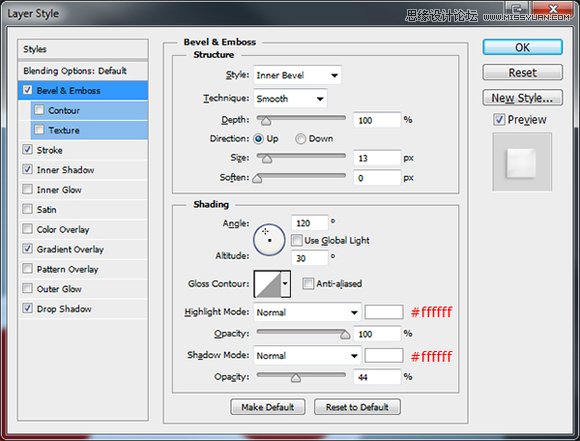Open the Highlight Mode color swatch

(x=384, y=312)
